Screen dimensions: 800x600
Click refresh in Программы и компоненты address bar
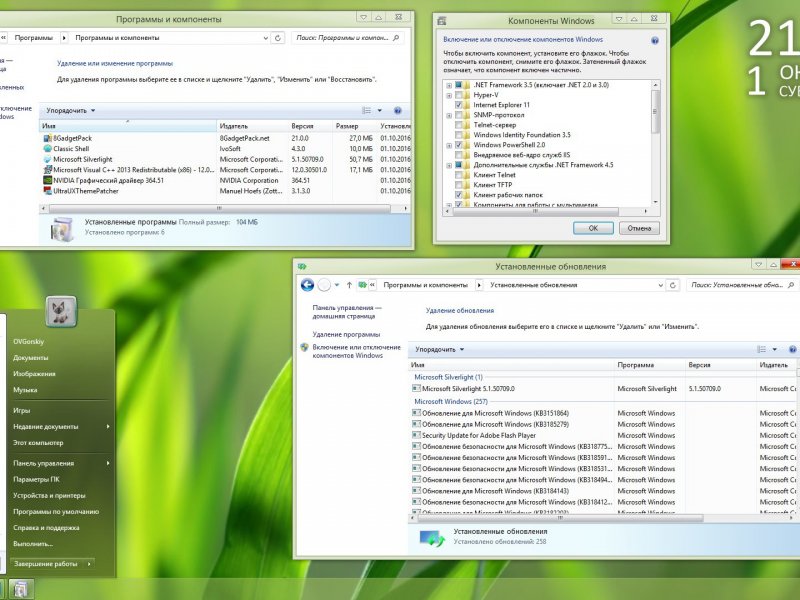tap(278, 38)
